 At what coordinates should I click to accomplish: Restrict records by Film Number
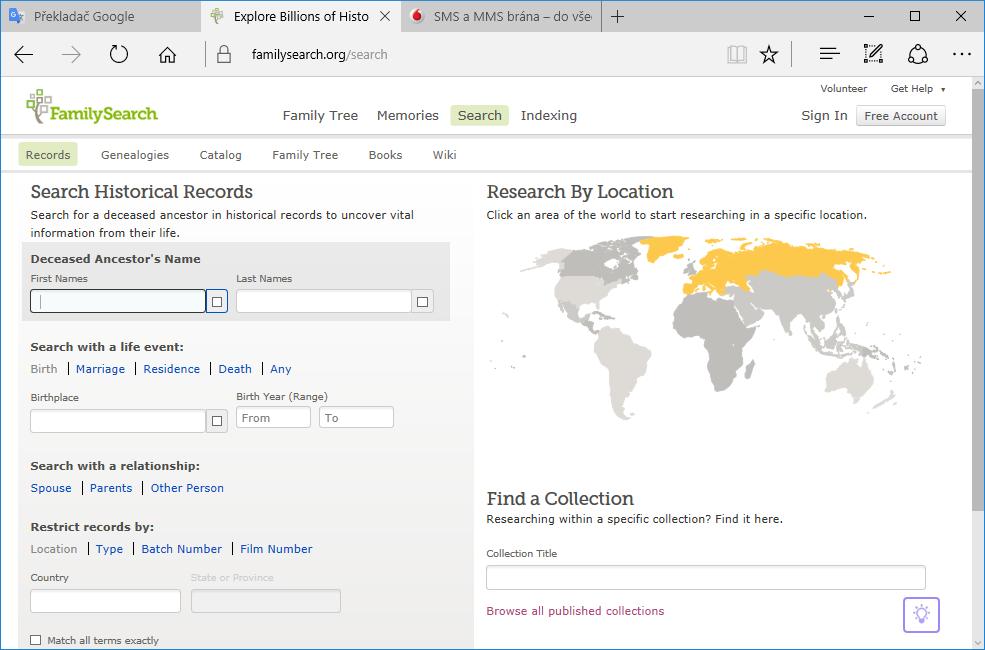[276, 549]
